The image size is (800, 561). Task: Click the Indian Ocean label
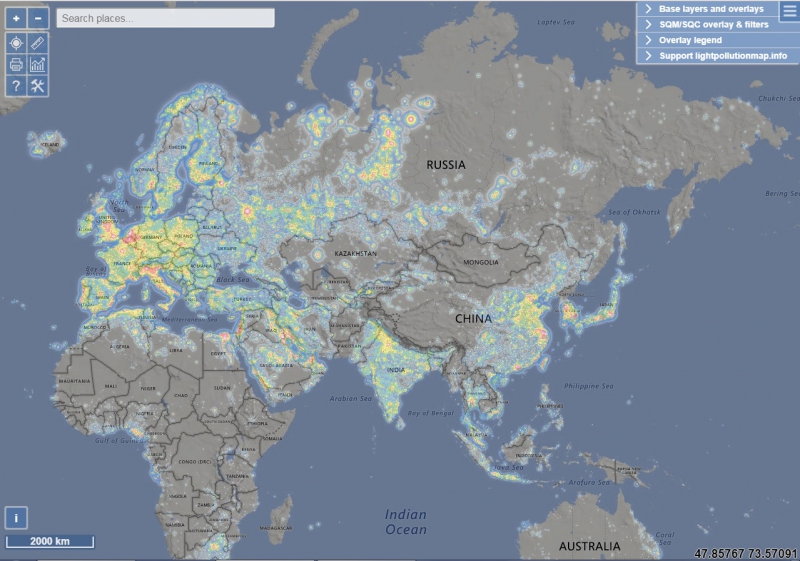(406, 522)
